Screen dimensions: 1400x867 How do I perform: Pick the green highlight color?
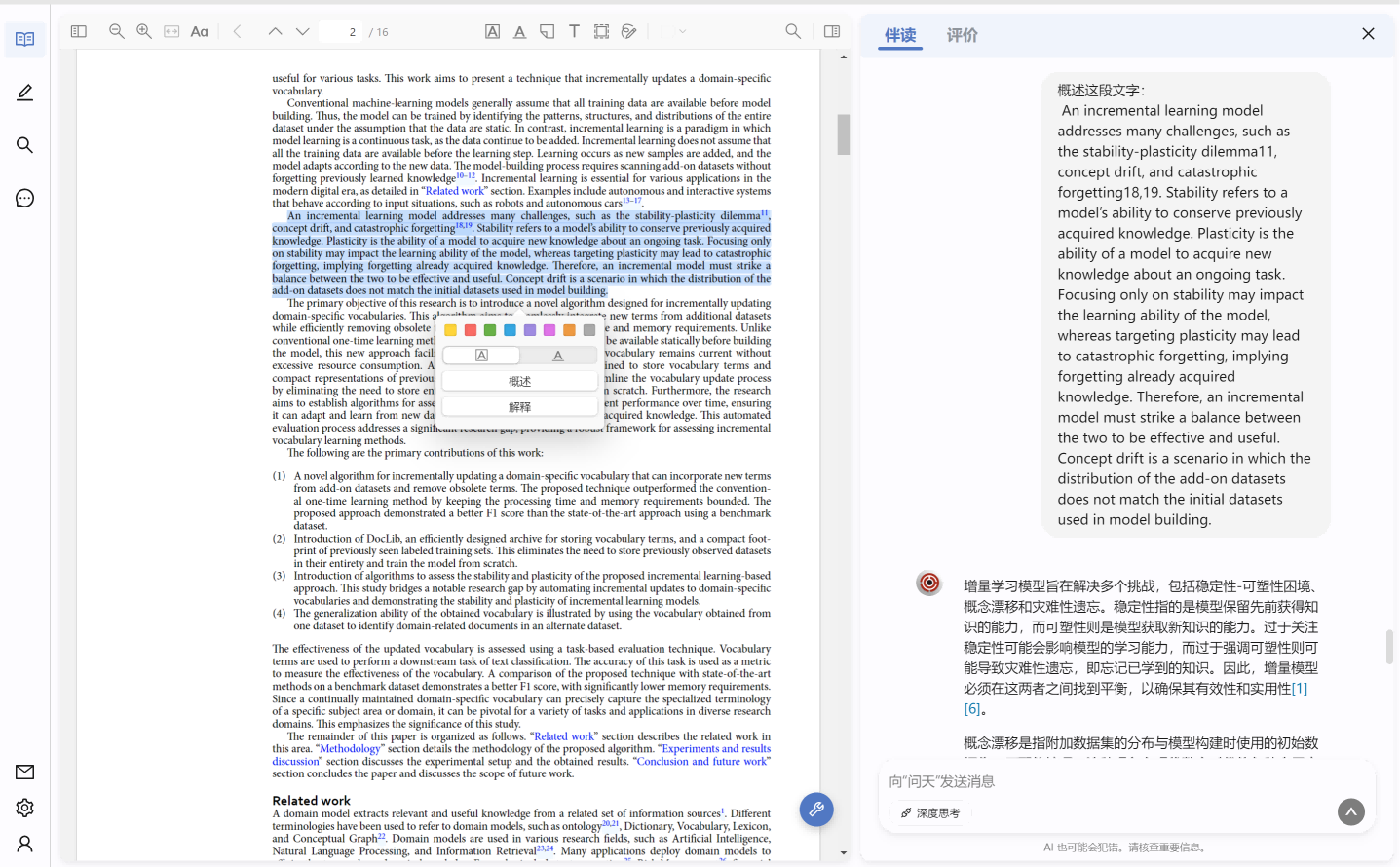coord(490,330)
